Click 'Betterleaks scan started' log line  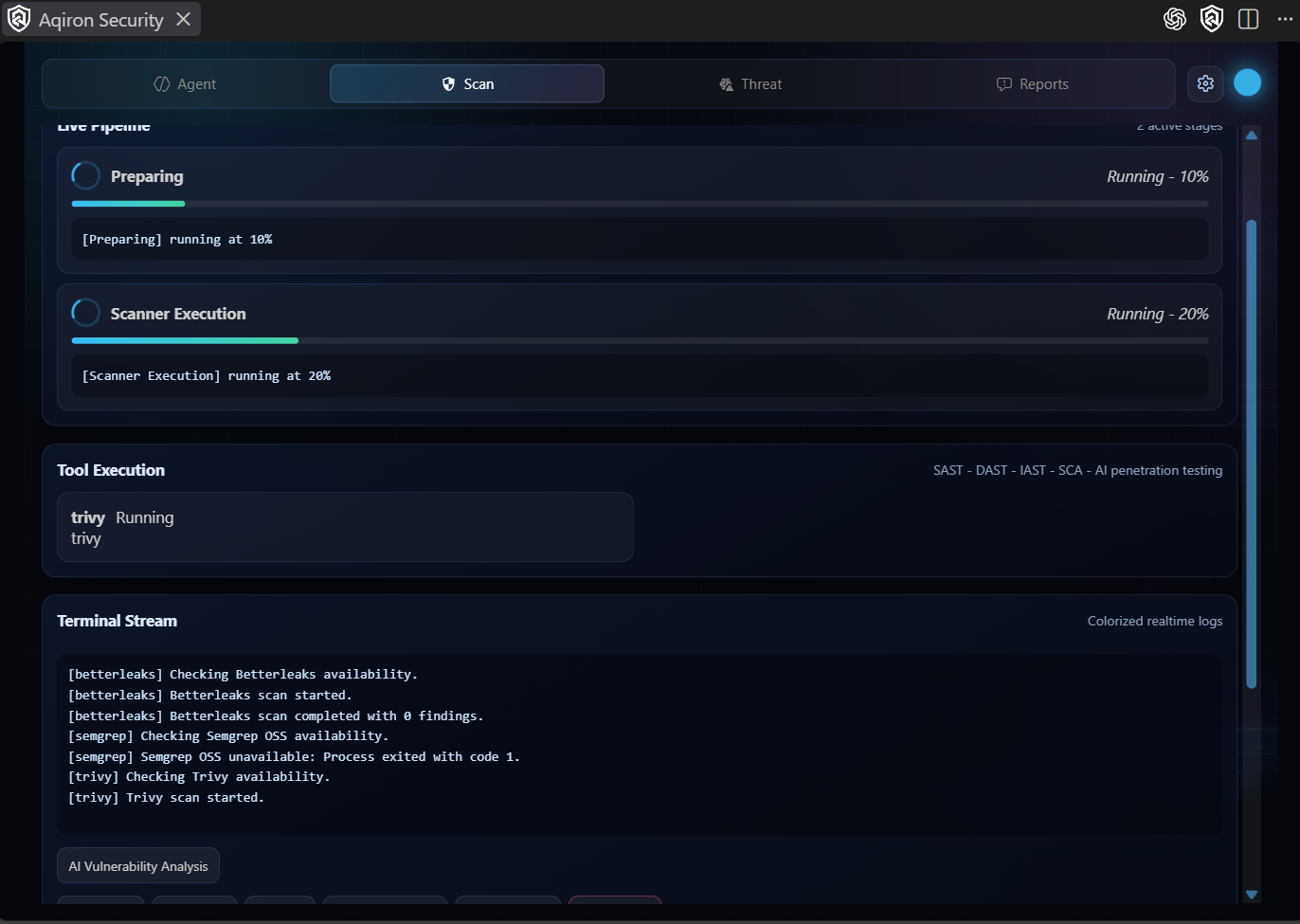click(209, 696)
